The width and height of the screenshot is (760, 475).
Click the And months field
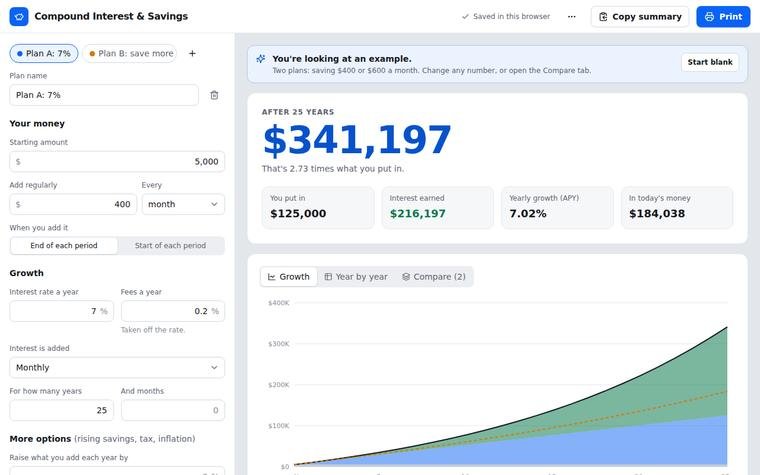coord(173,410)
